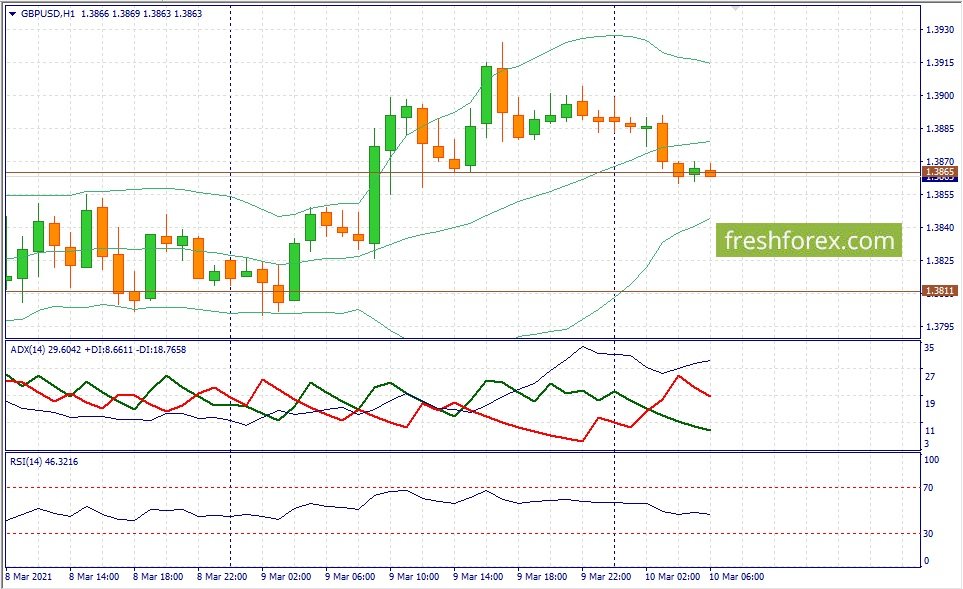Select the 1.3930 price axis label

(940, 29)
